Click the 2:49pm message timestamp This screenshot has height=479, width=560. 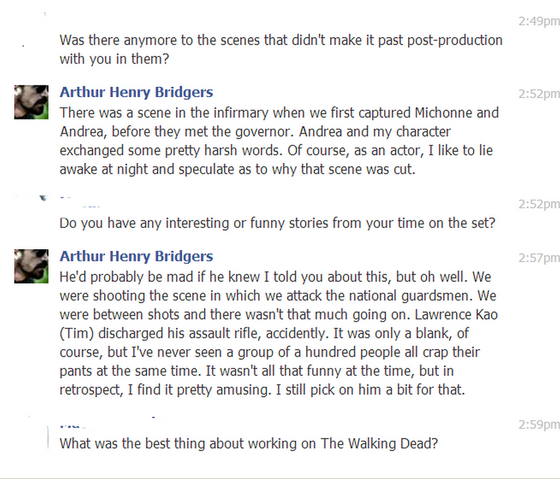[539, 21]
